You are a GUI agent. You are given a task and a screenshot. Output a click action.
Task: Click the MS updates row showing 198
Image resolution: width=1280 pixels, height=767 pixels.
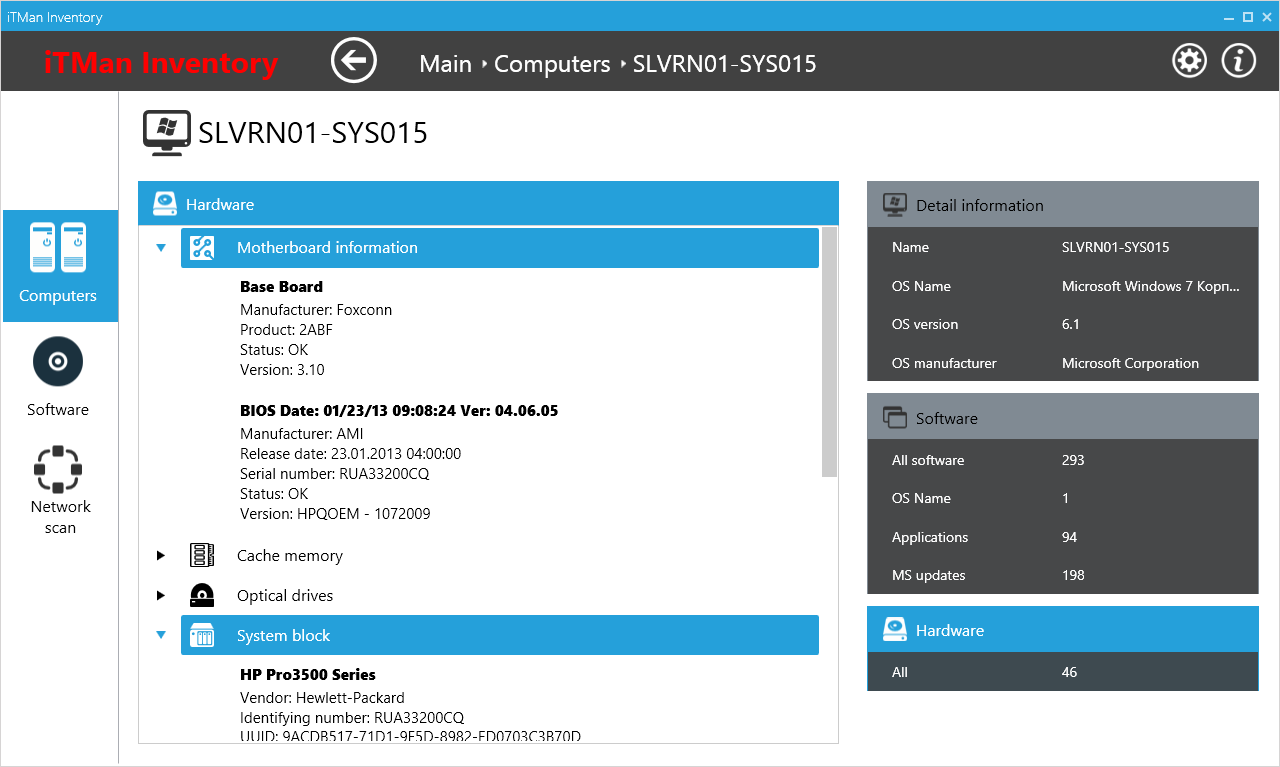1063,575
